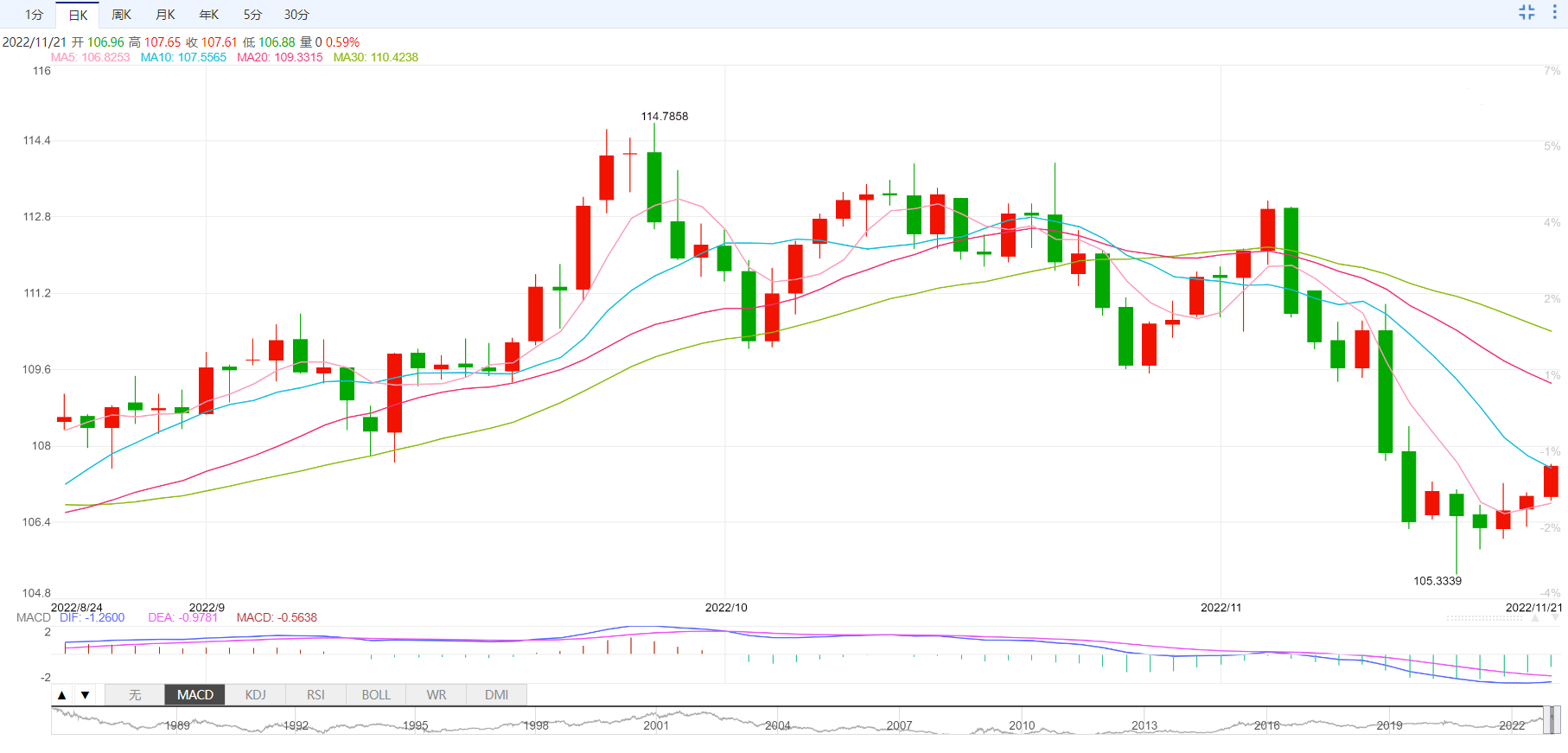
Task: Click the 2022/10 date axis label
Action: click(x=726, y=608)
